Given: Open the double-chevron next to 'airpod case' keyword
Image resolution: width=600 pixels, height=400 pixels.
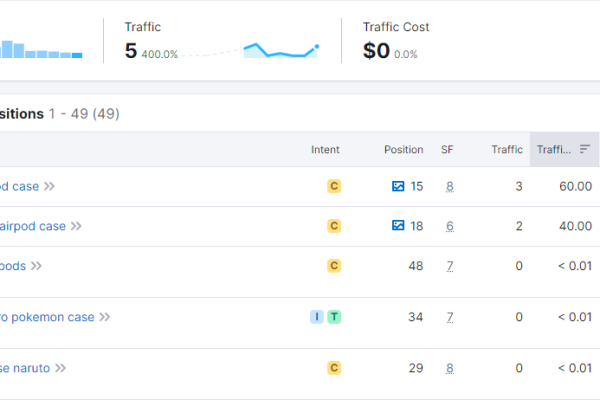Looking at the screenshot, I should (x=76, y=226).
